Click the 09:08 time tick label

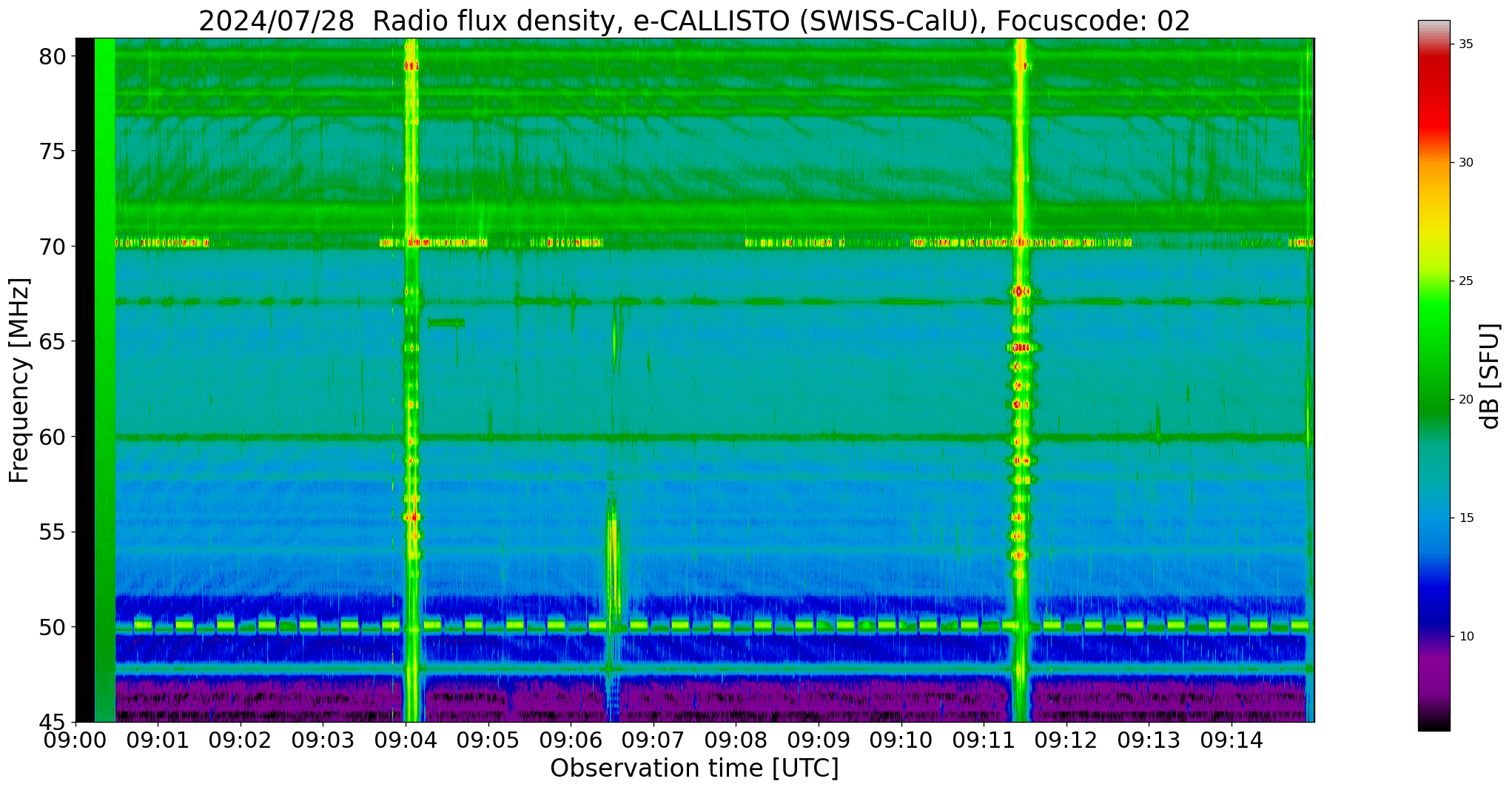click(736, 740)
